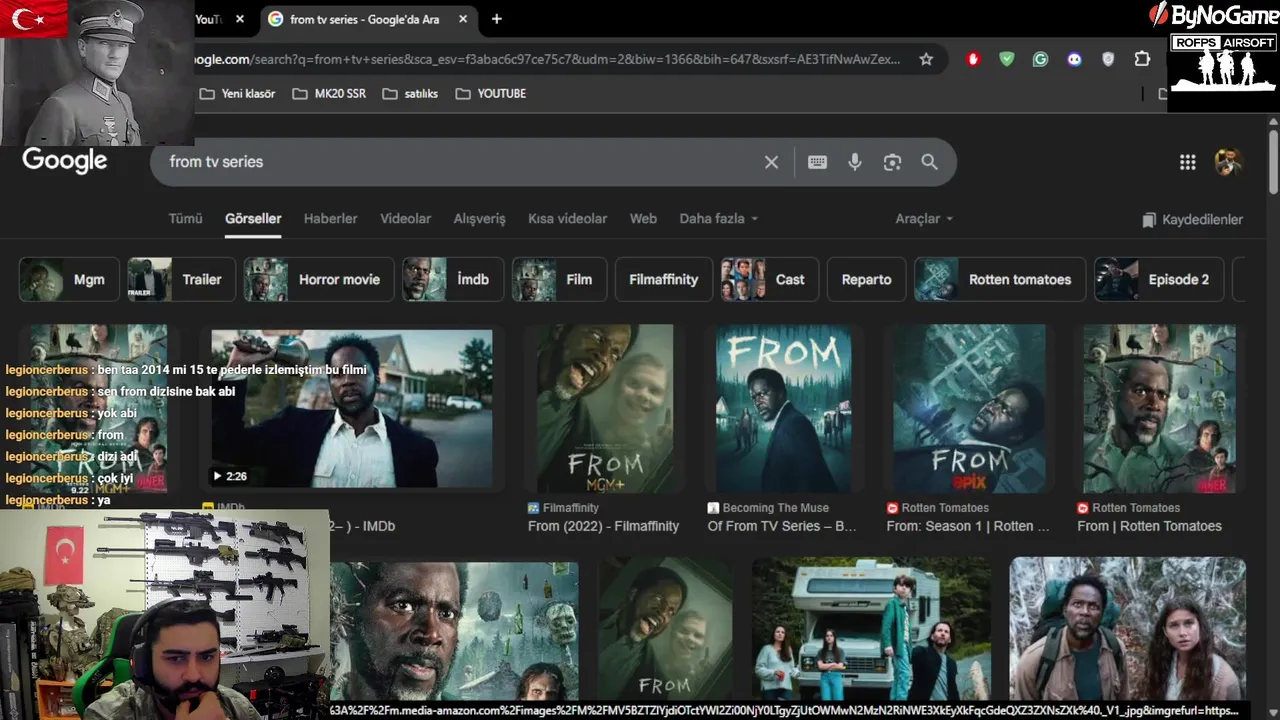
Task: Open 'From | Rotten Tomatoes' title link
Action: click(x=1149, y=526)
